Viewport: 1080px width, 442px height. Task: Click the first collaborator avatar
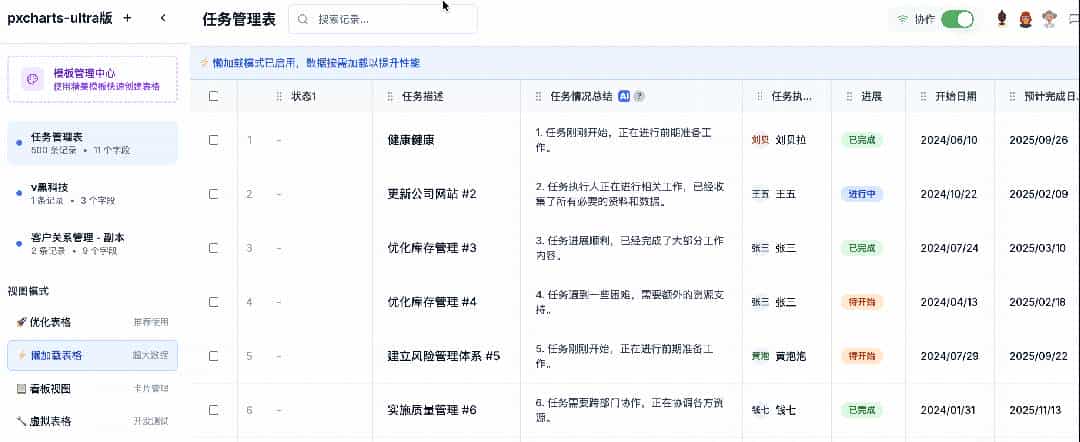click(1002, 19)
